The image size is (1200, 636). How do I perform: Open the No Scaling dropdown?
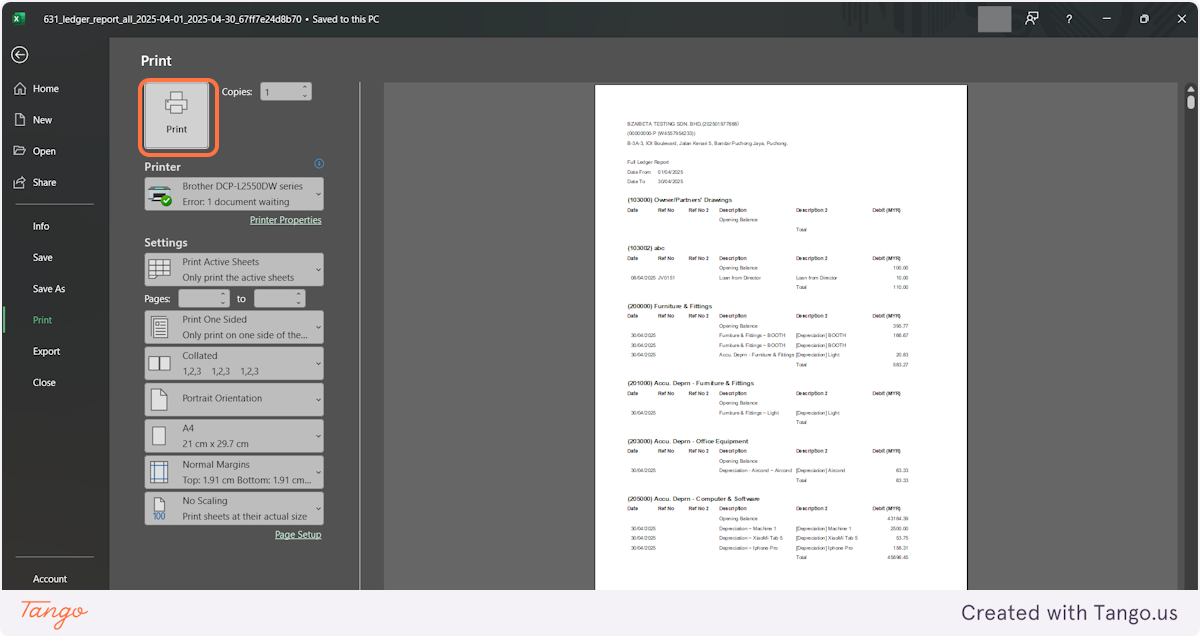click(x=234, y=508)
